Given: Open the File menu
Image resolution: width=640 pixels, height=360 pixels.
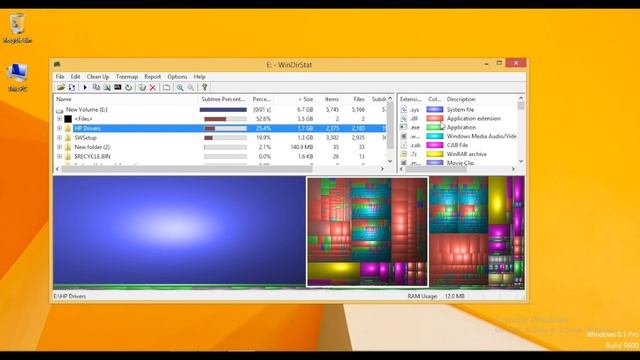Looking at the screenshot, I should (60, 77).
